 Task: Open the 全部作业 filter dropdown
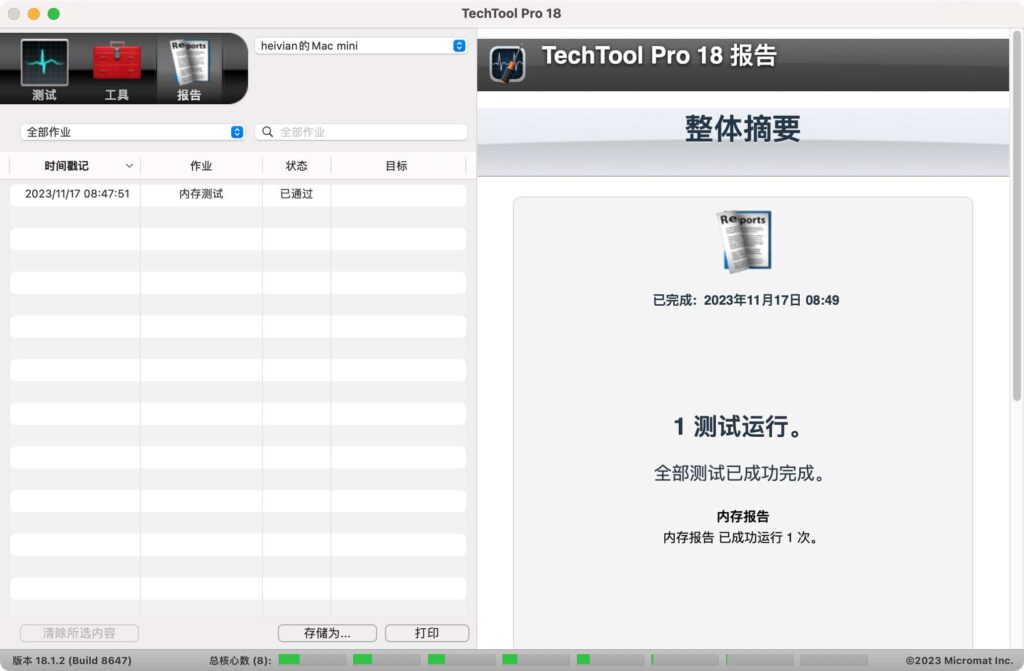[130, 131]
